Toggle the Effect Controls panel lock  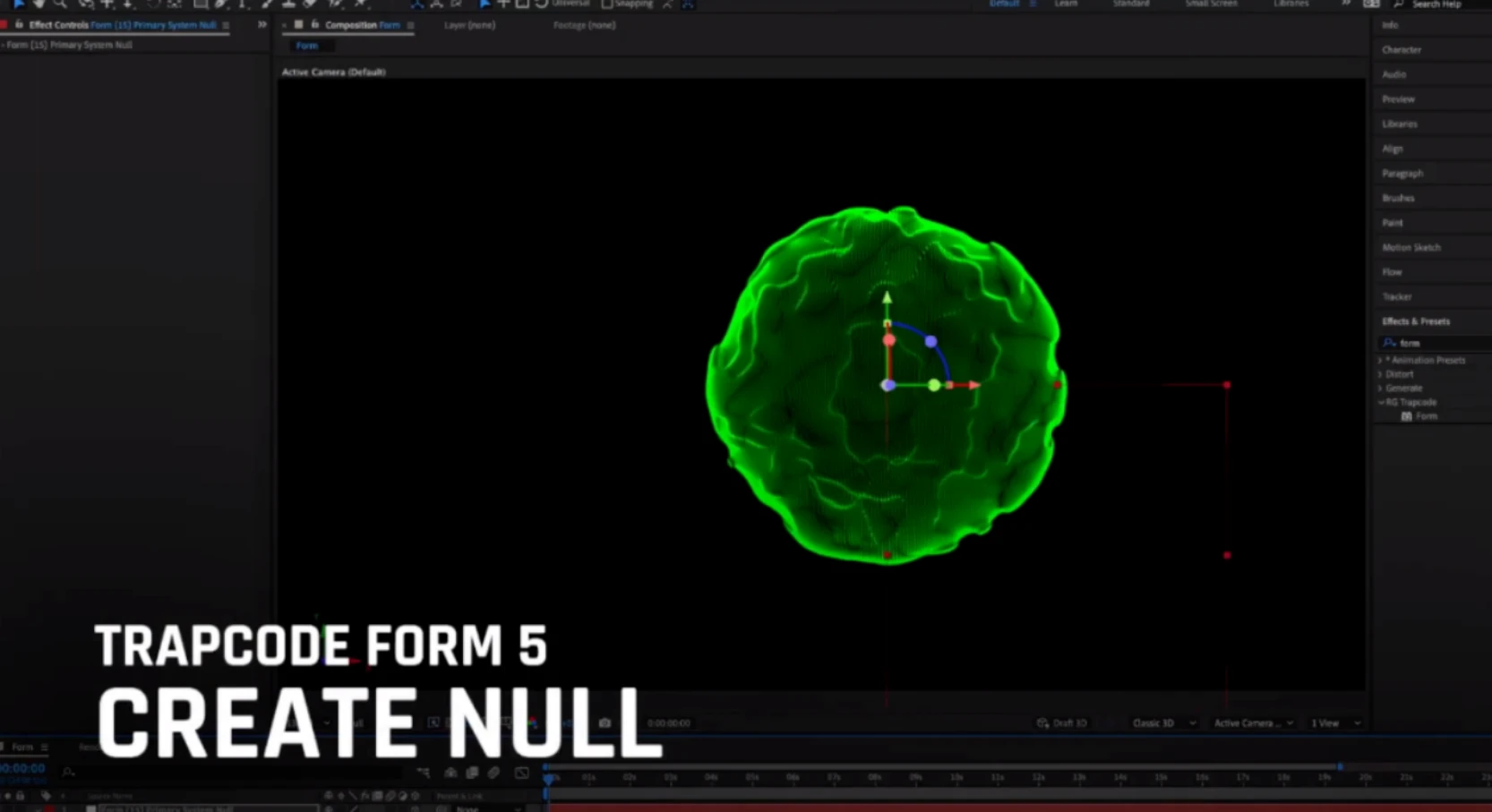[x=19, y=25]
